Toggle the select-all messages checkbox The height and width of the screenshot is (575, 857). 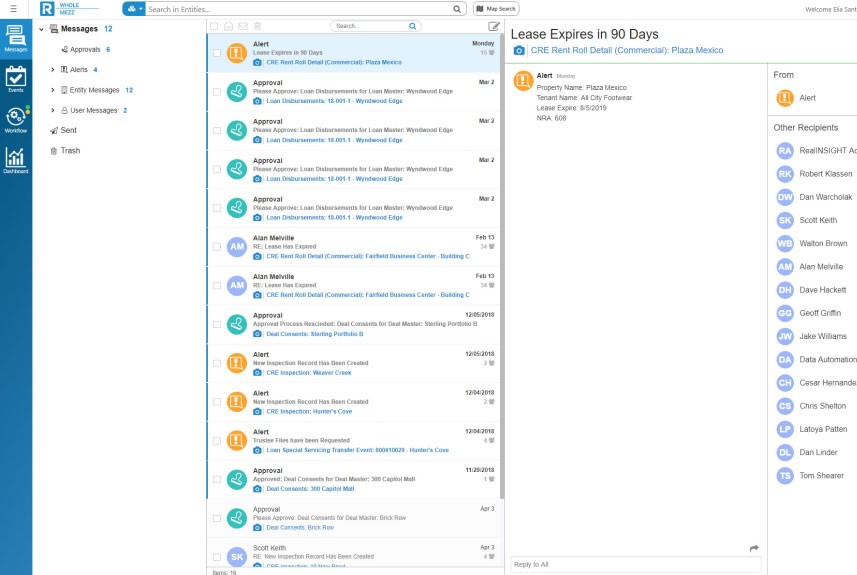[214, 26]
